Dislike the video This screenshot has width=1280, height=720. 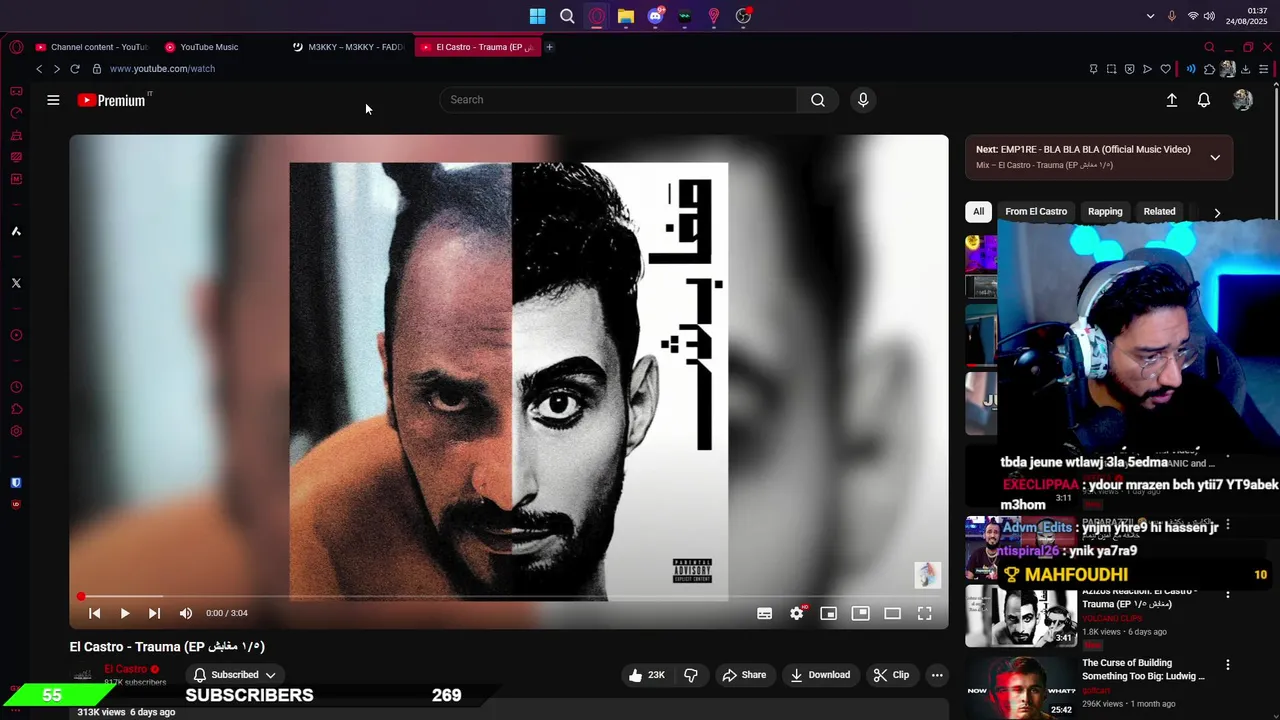[691, 675]
